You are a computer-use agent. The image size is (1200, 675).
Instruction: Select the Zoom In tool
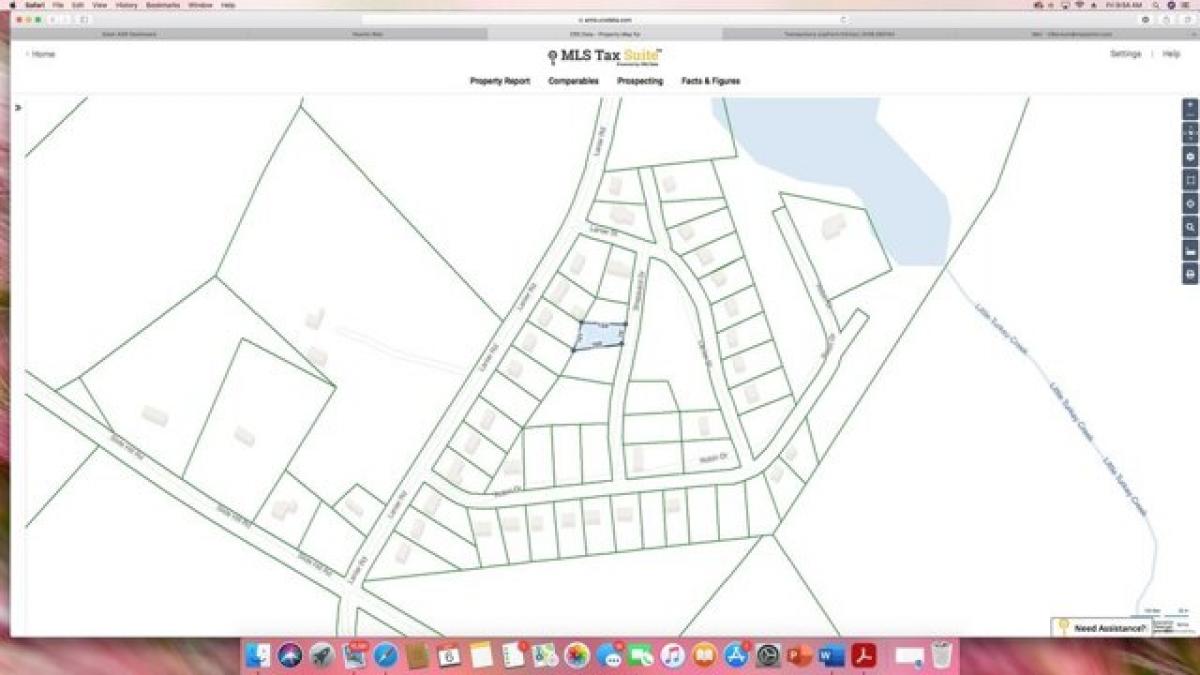click(1189, 105)
